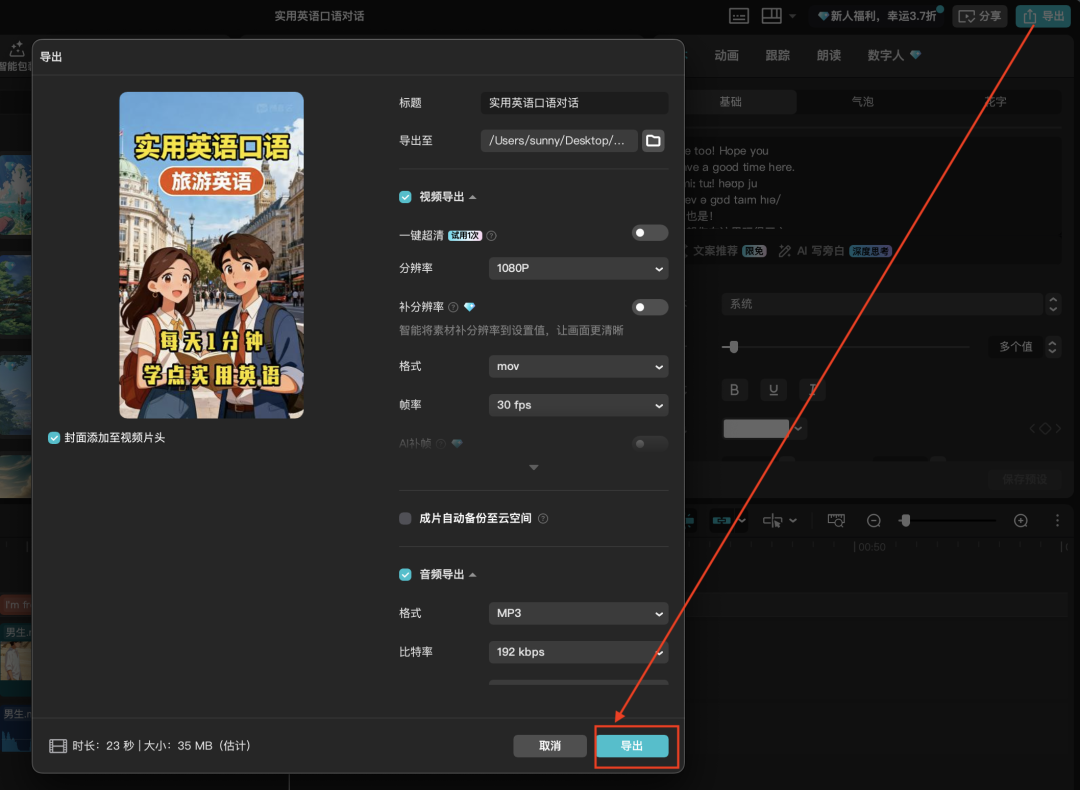1080x790 pixels.
Task: Open the 分辨率 resolution dropdown showing 1080P
Action: 578,268
